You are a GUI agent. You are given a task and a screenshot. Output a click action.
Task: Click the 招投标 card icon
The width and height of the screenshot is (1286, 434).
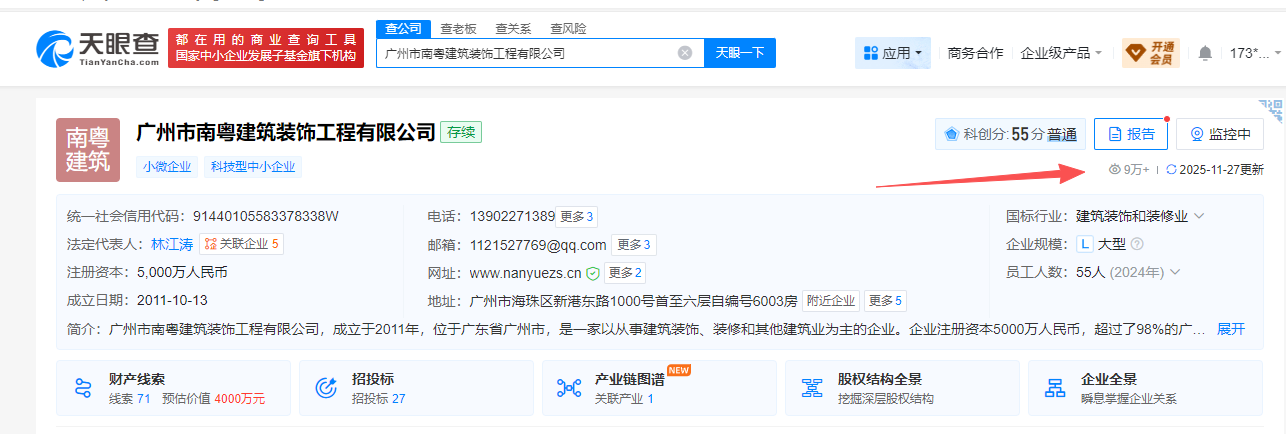(327, 388)
